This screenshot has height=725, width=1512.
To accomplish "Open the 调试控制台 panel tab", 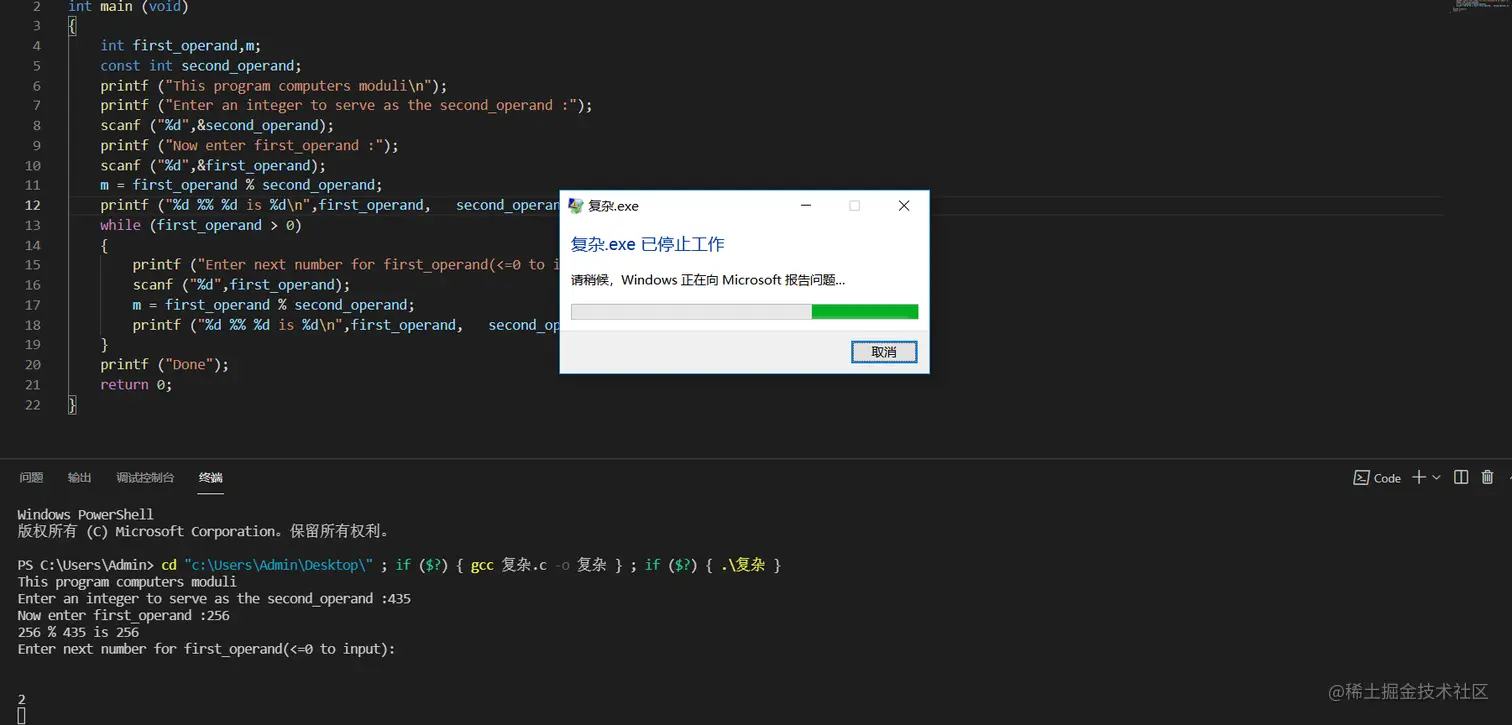I will (145, 478).
